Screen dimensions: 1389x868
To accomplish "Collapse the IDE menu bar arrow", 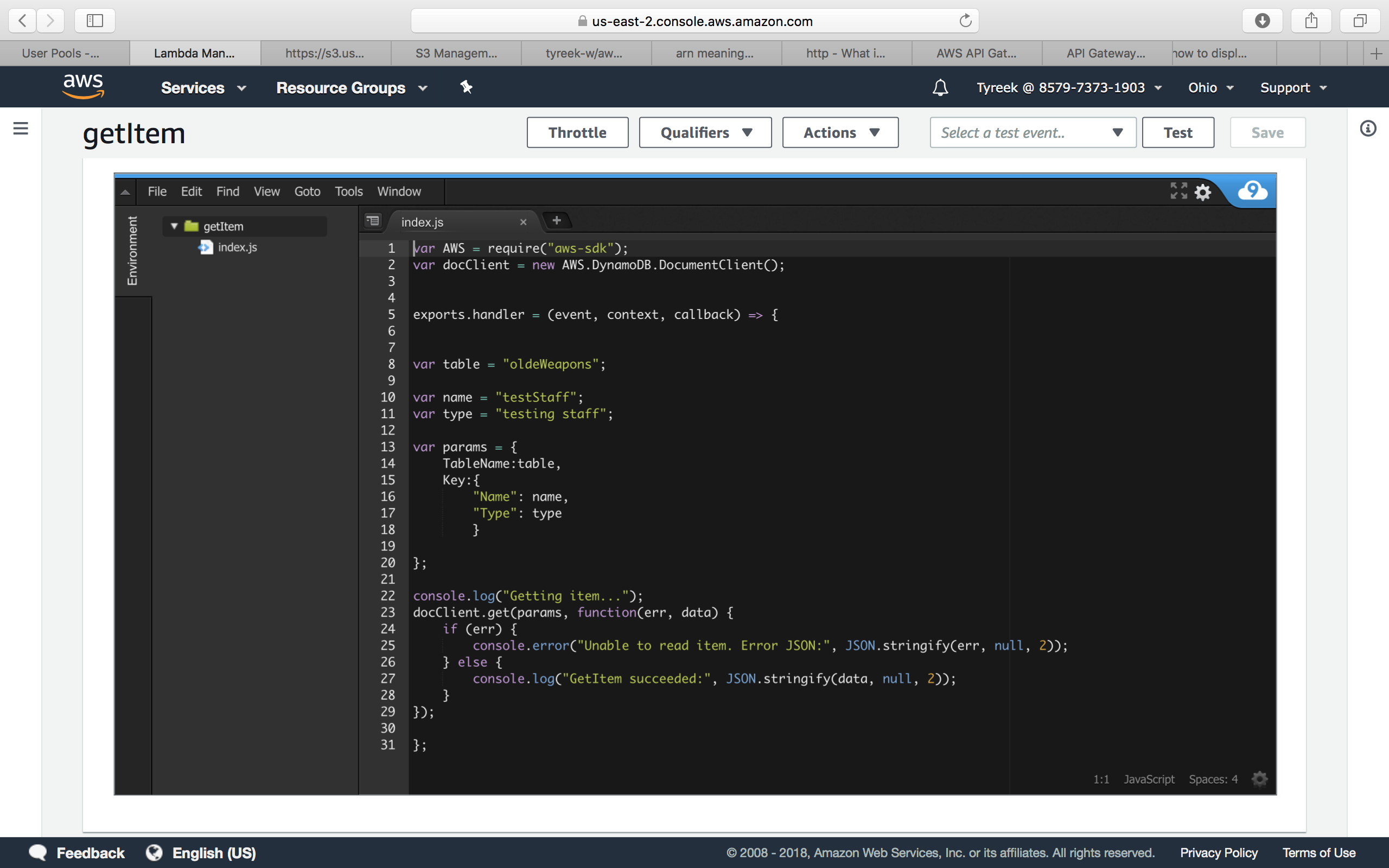I will (x=125, y=192).
